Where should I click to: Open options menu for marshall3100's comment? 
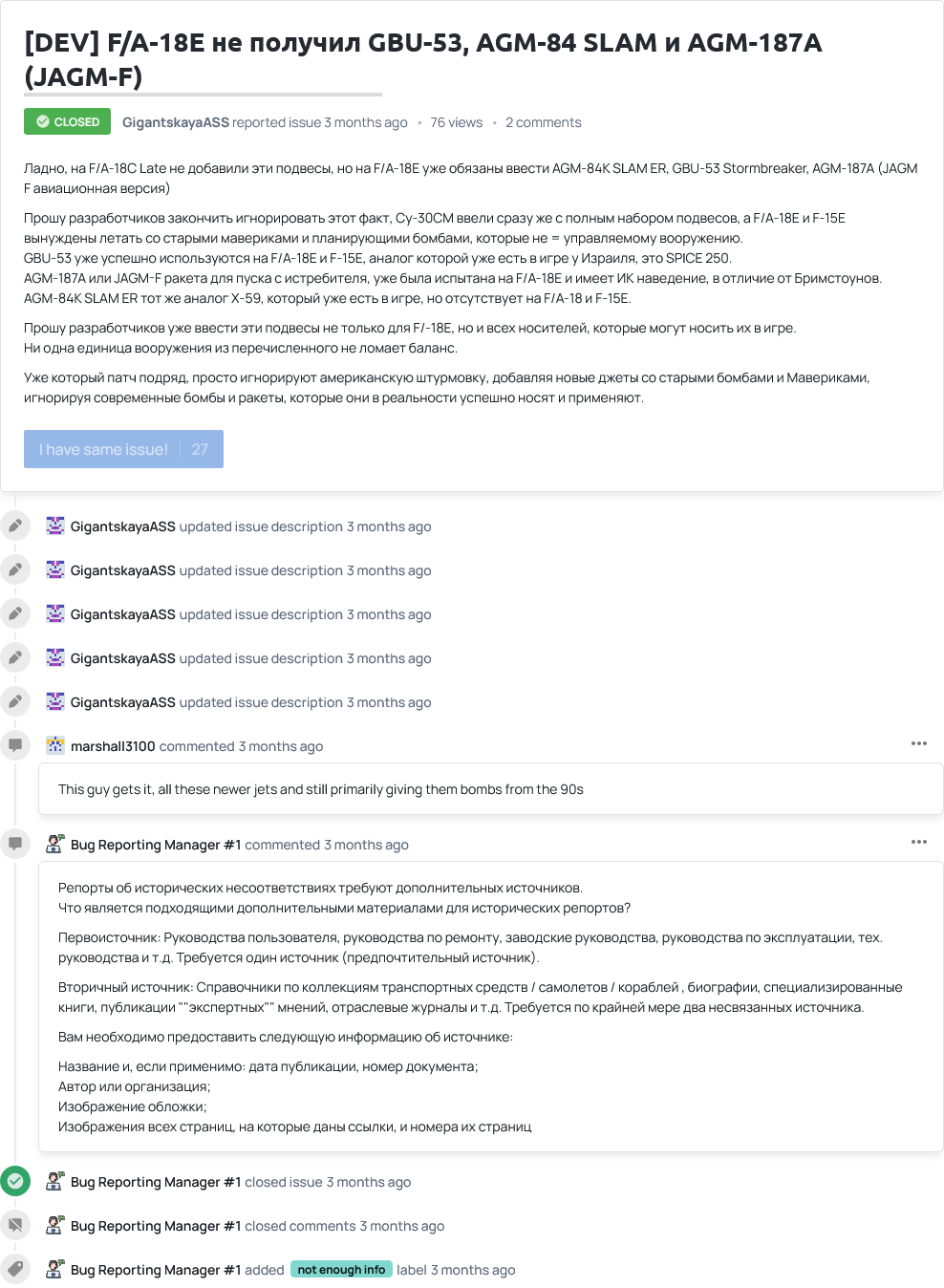919,743
